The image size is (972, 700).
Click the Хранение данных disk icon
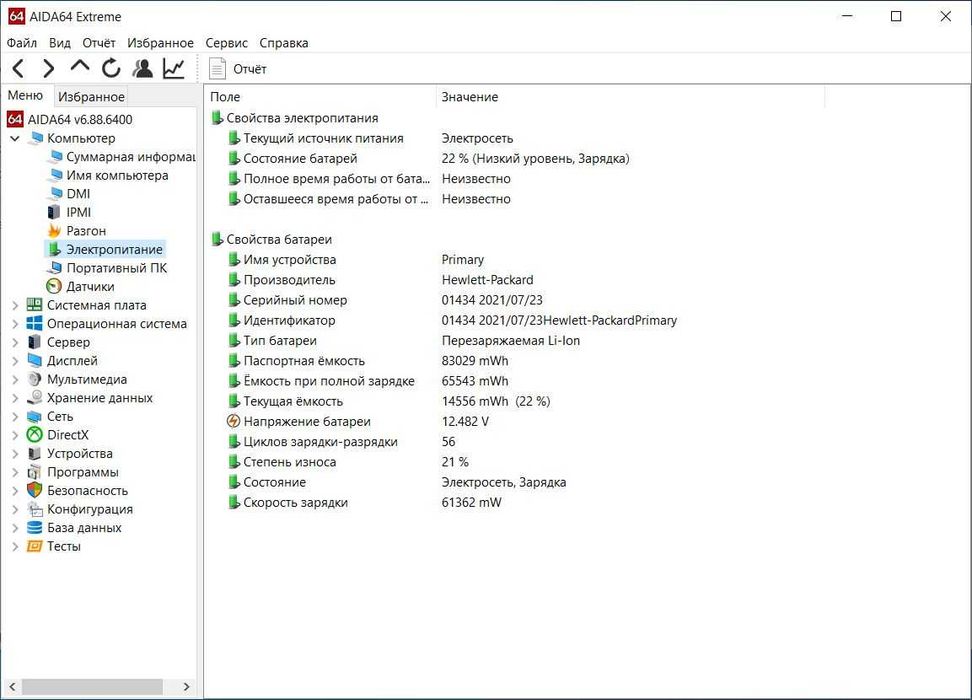coord(35,397)
